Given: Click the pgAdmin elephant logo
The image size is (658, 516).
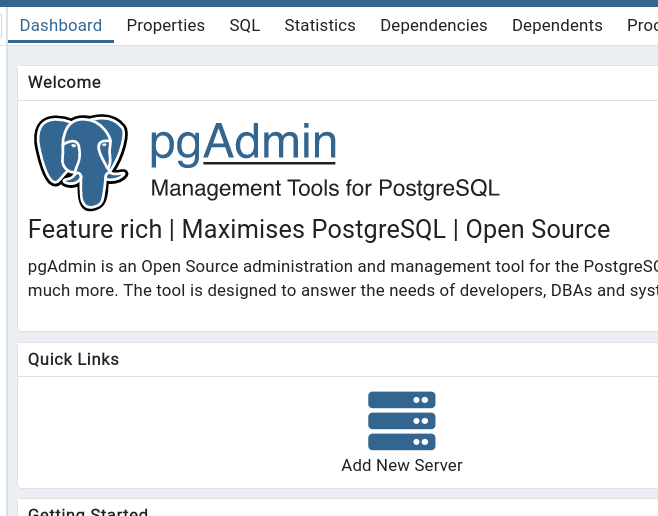Looking at the screenshot, I should [x=81, y=160].
